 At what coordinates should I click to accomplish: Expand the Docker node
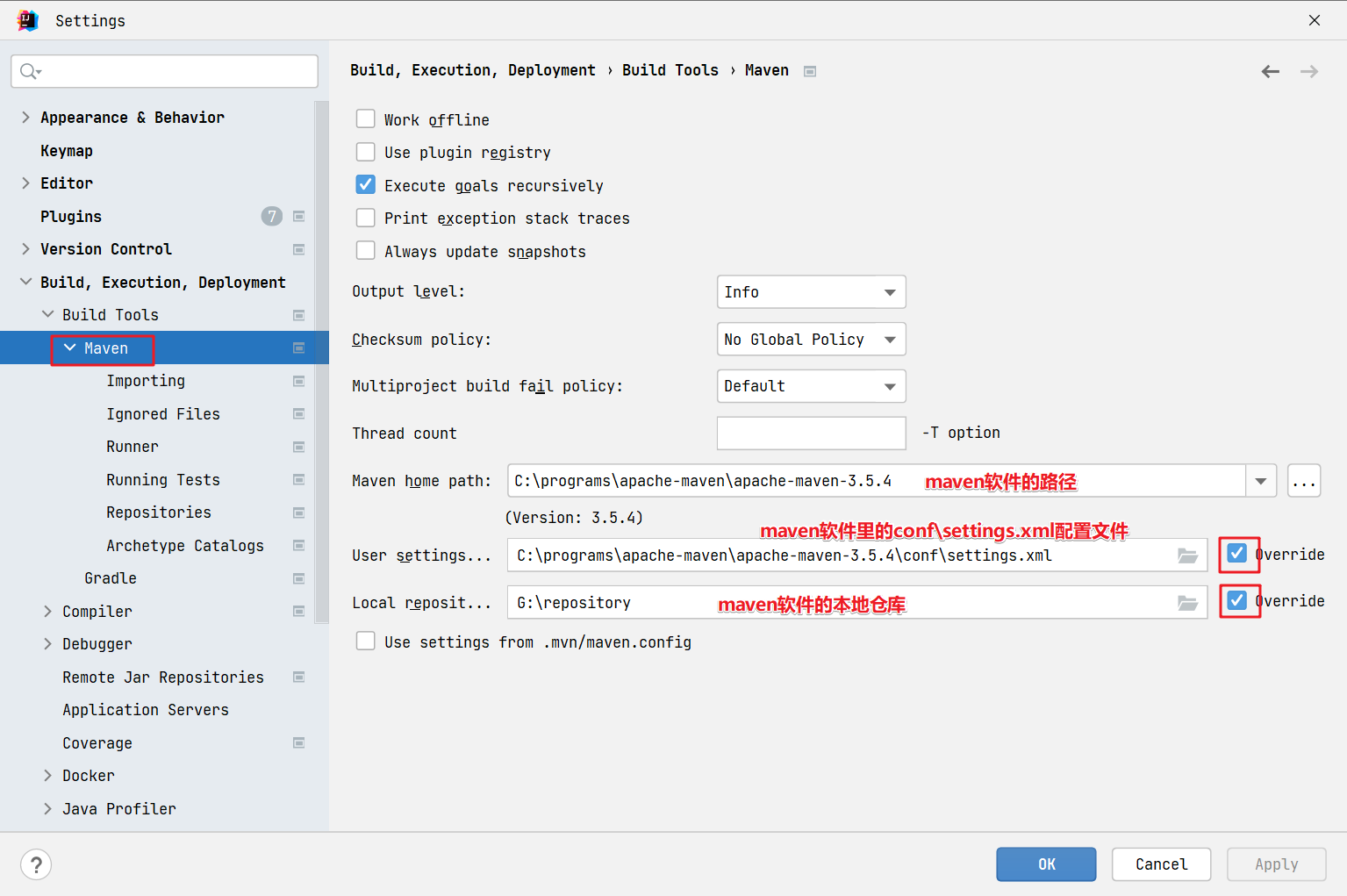coord(47,775)
